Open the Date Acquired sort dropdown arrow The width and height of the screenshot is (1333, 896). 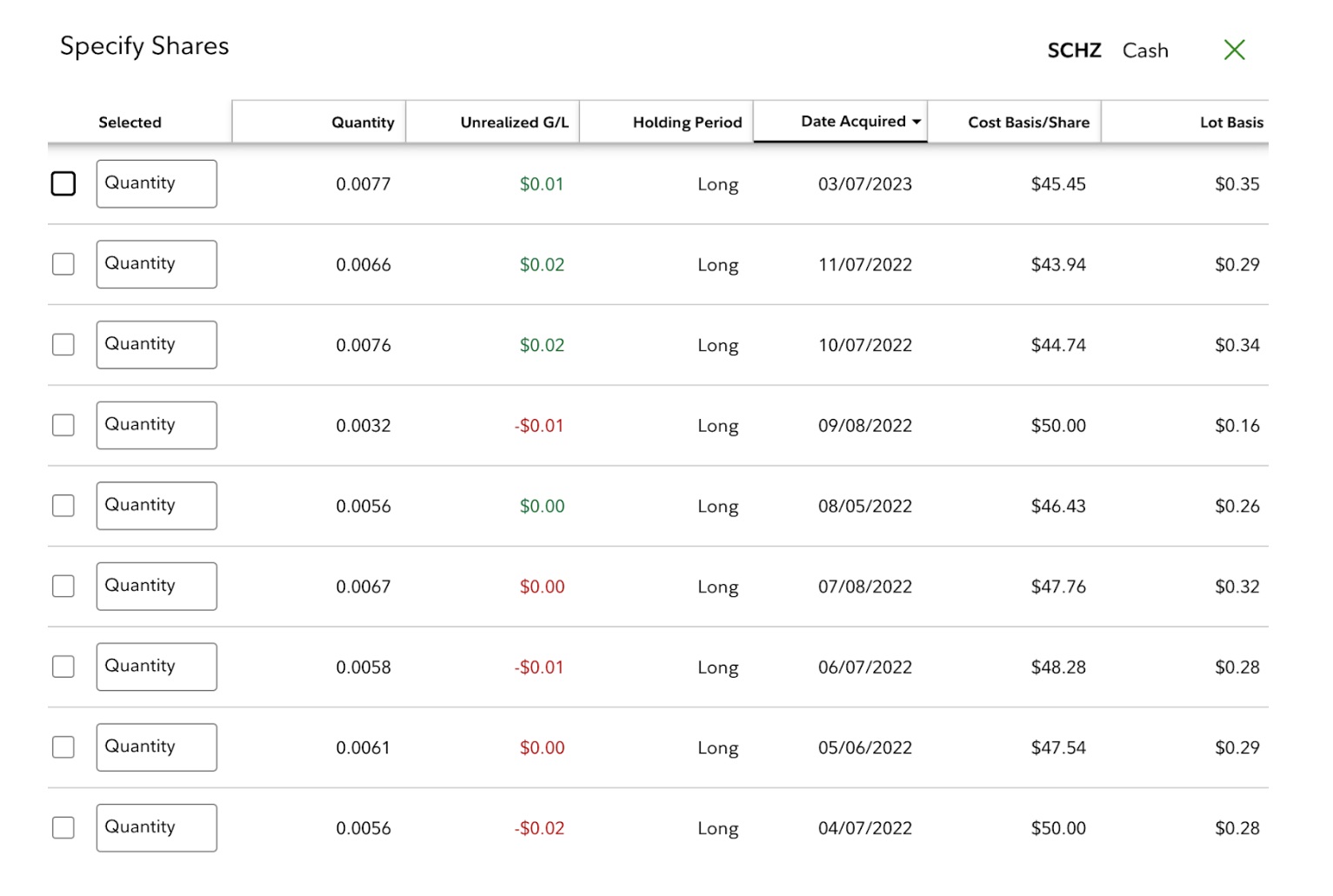pyautogui.click(x=916, y=123)
